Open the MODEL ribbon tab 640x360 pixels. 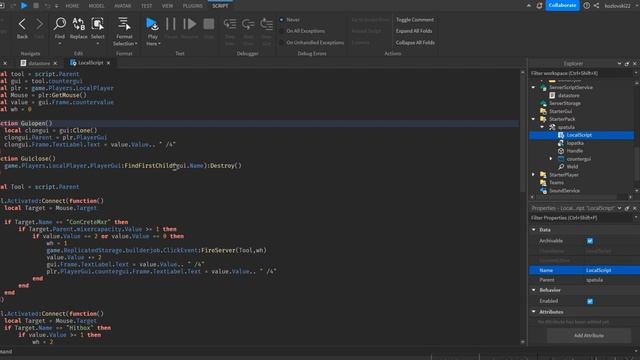[96, 6]
